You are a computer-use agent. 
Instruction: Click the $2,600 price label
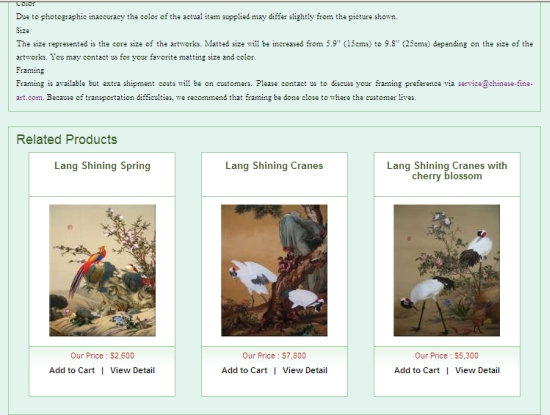pyautogui.click(x=102, y=356)
